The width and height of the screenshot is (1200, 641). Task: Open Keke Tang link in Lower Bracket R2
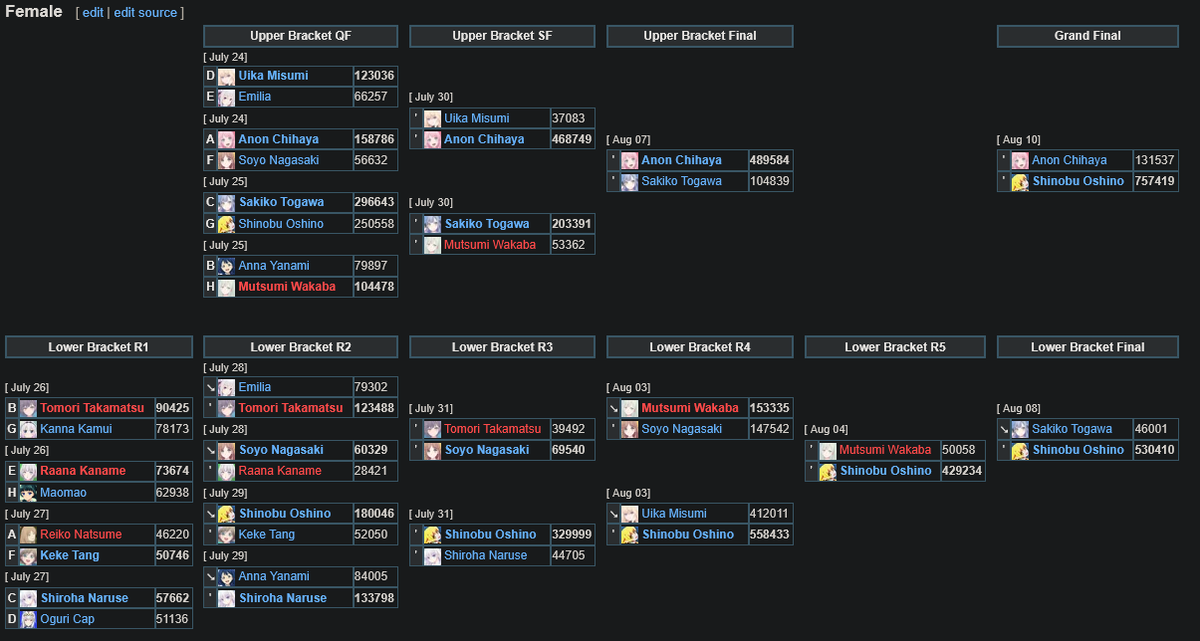267,535
